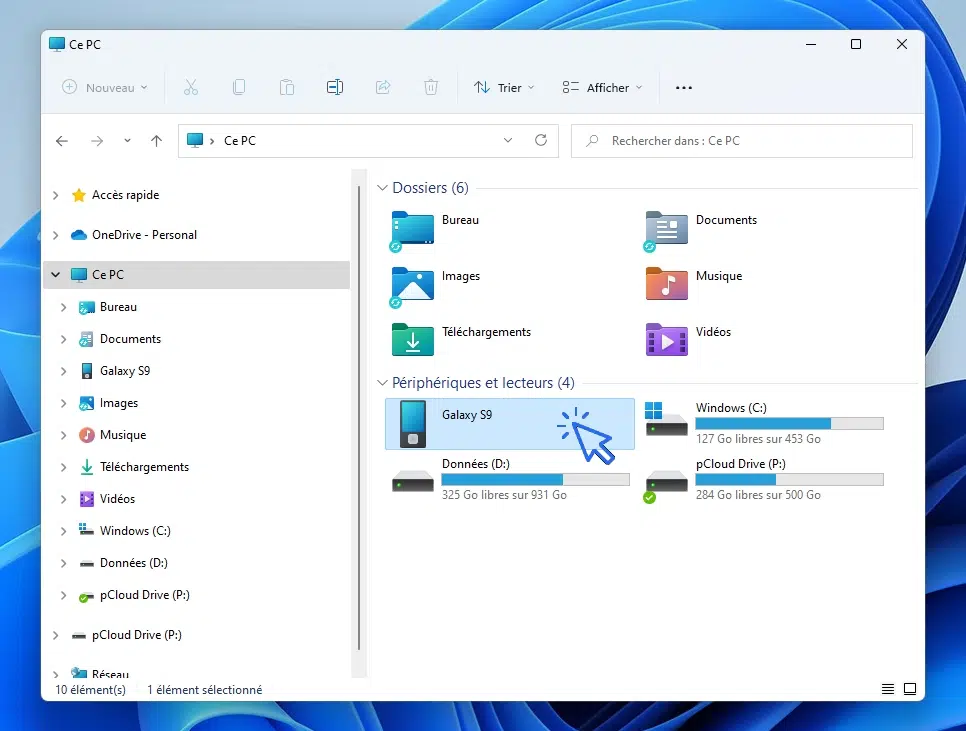Image resolution: width=966 pixels, height=731 pixels.
Task: Collapse the Périphériques et lecteurs group
Action: click(382, 383)
